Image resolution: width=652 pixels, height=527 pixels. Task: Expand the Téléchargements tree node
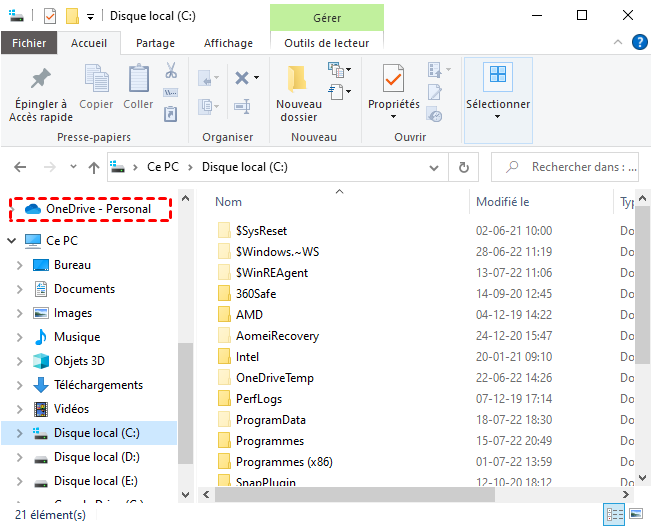[x=20, y=385]
